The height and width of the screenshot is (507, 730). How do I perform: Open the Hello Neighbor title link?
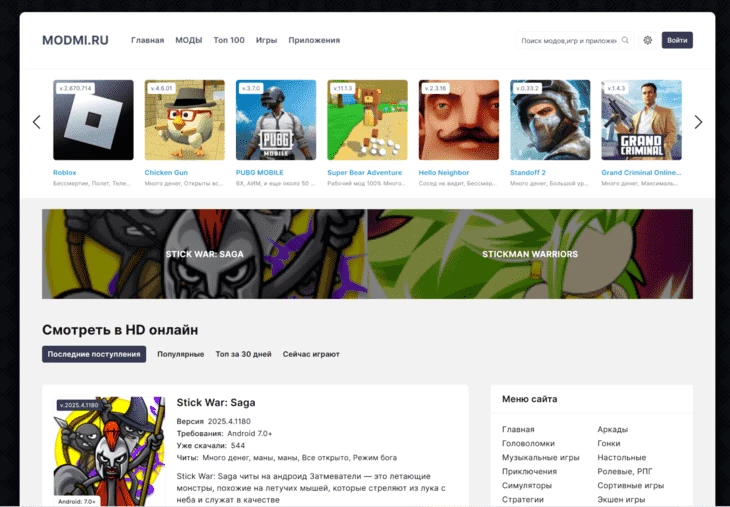(x=444, y=172)
